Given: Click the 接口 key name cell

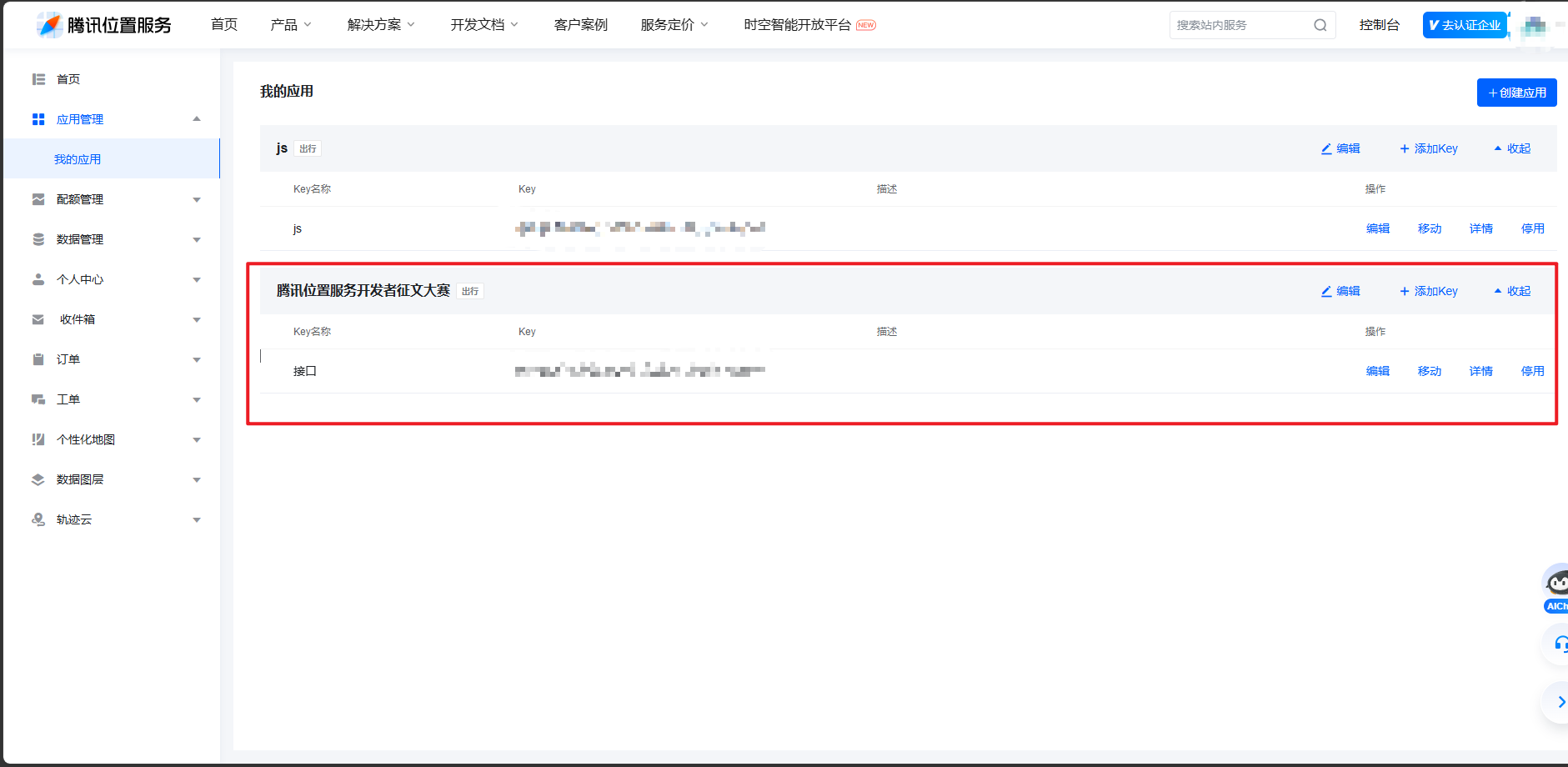Looking at the screenshot, I should point(305,371).
